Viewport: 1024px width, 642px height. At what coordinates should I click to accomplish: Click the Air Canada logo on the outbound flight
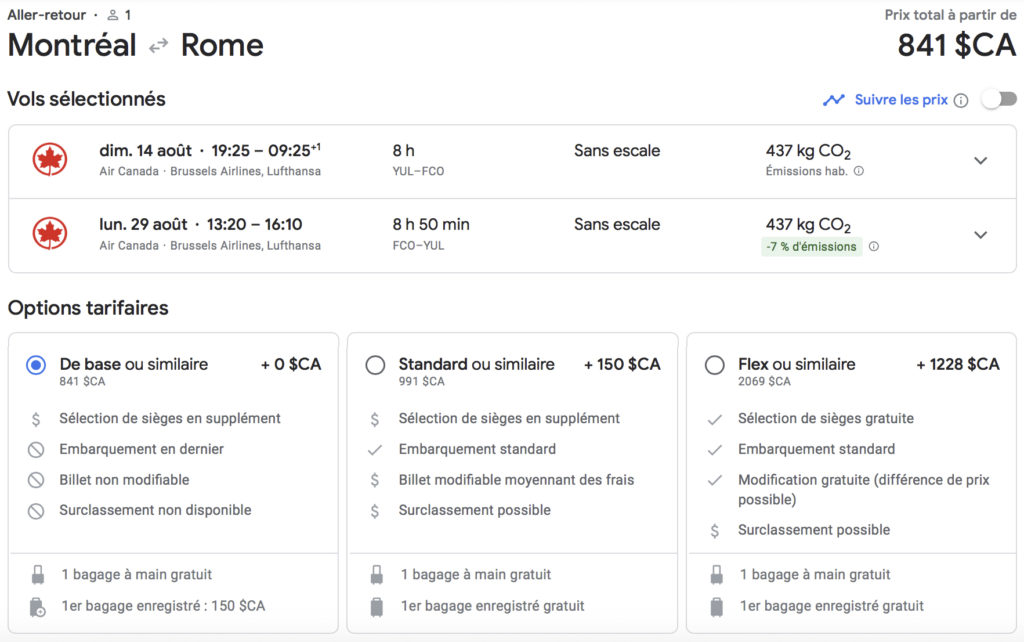point(49,160)
